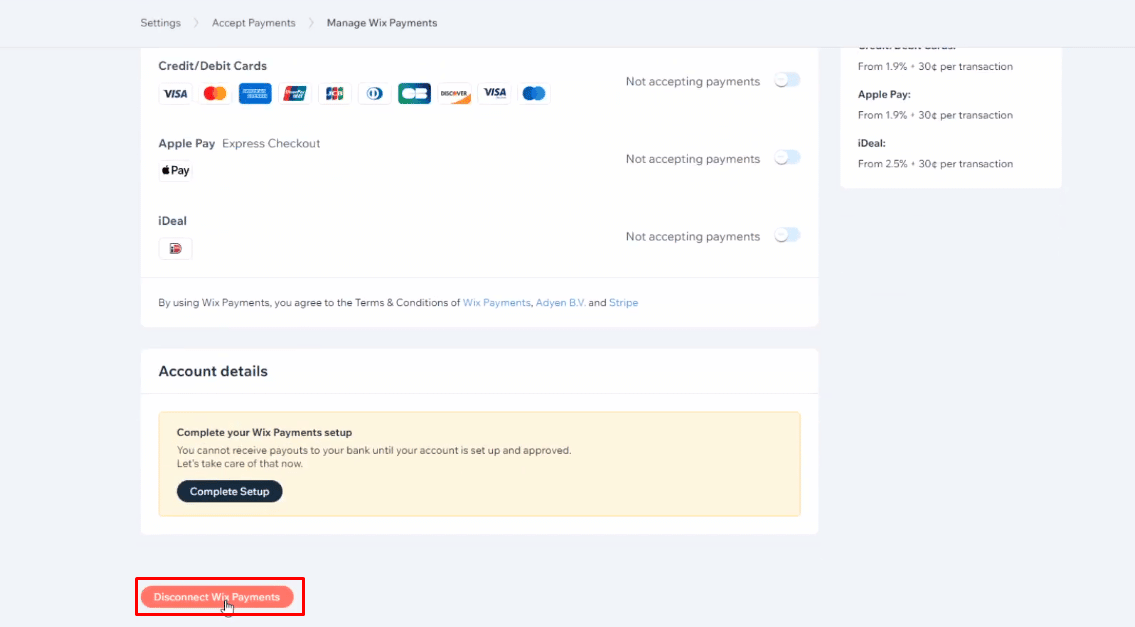The width and height of the screenshot is (1135, 627).
Task: Click the Credit/Debit Cards heading
Action: pos(213,66)
